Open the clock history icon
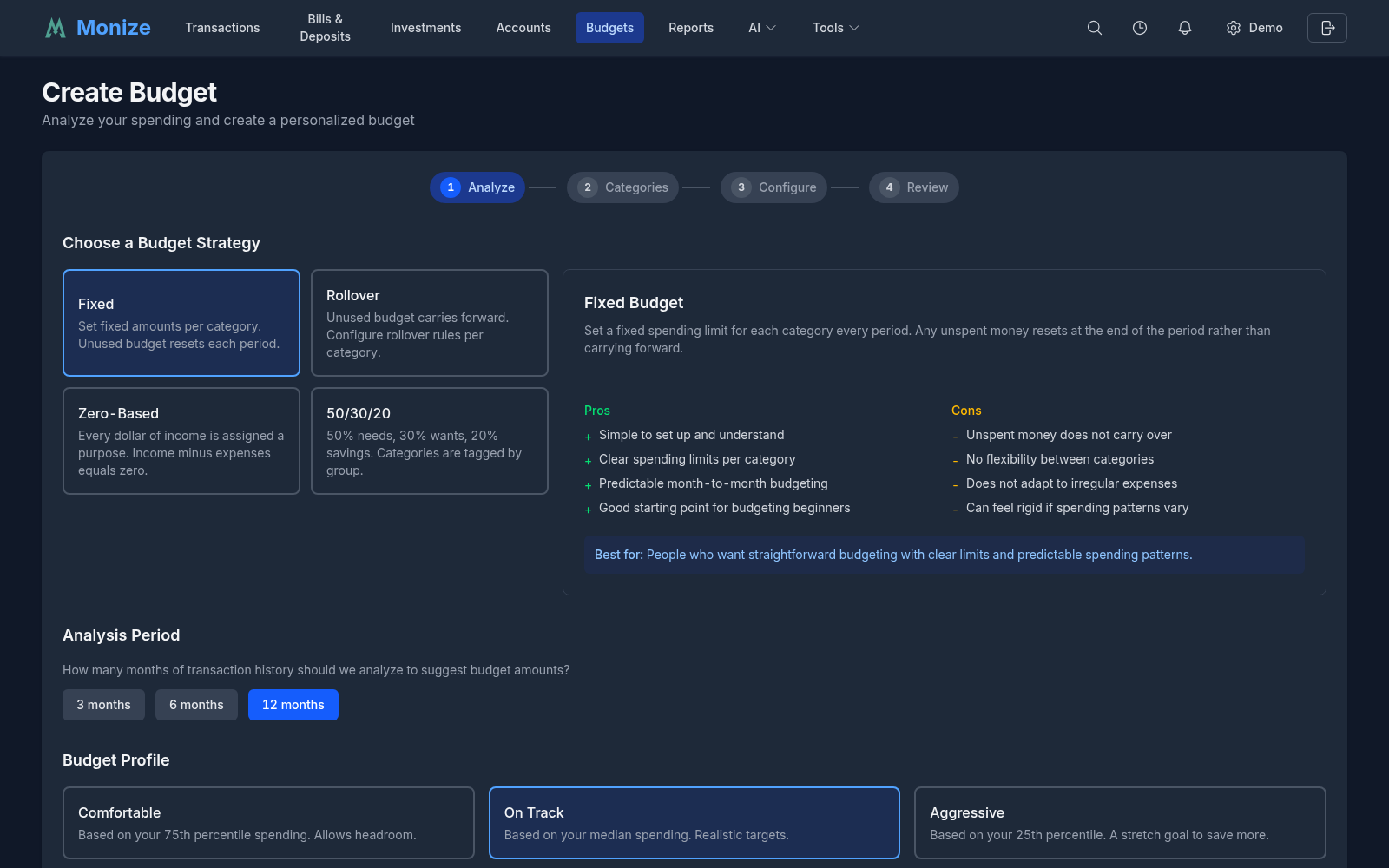Image resolution: width=1389 pixels, height=868 pixels. [1140, 28]
